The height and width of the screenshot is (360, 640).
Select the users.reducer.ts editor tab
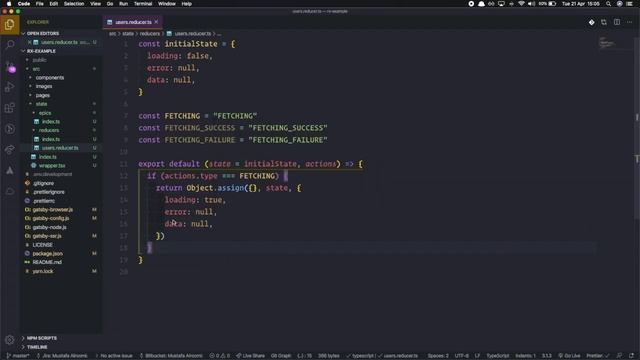pos(133,22)
